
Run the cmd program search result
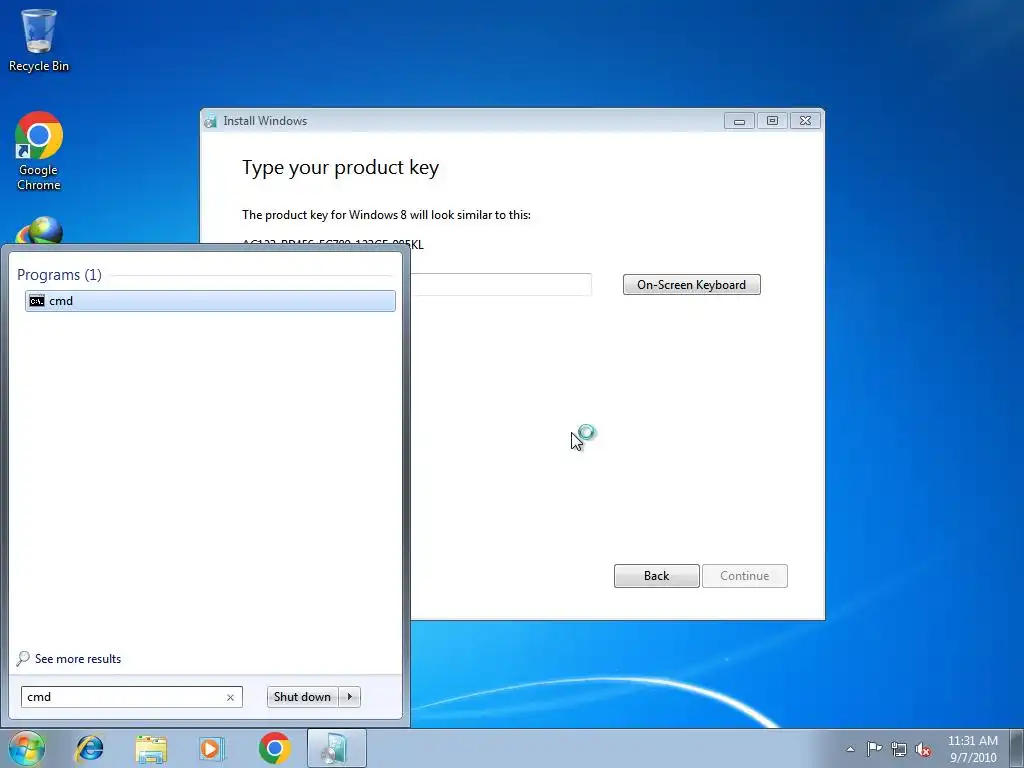pyautogui.click(x=210, y=301)
